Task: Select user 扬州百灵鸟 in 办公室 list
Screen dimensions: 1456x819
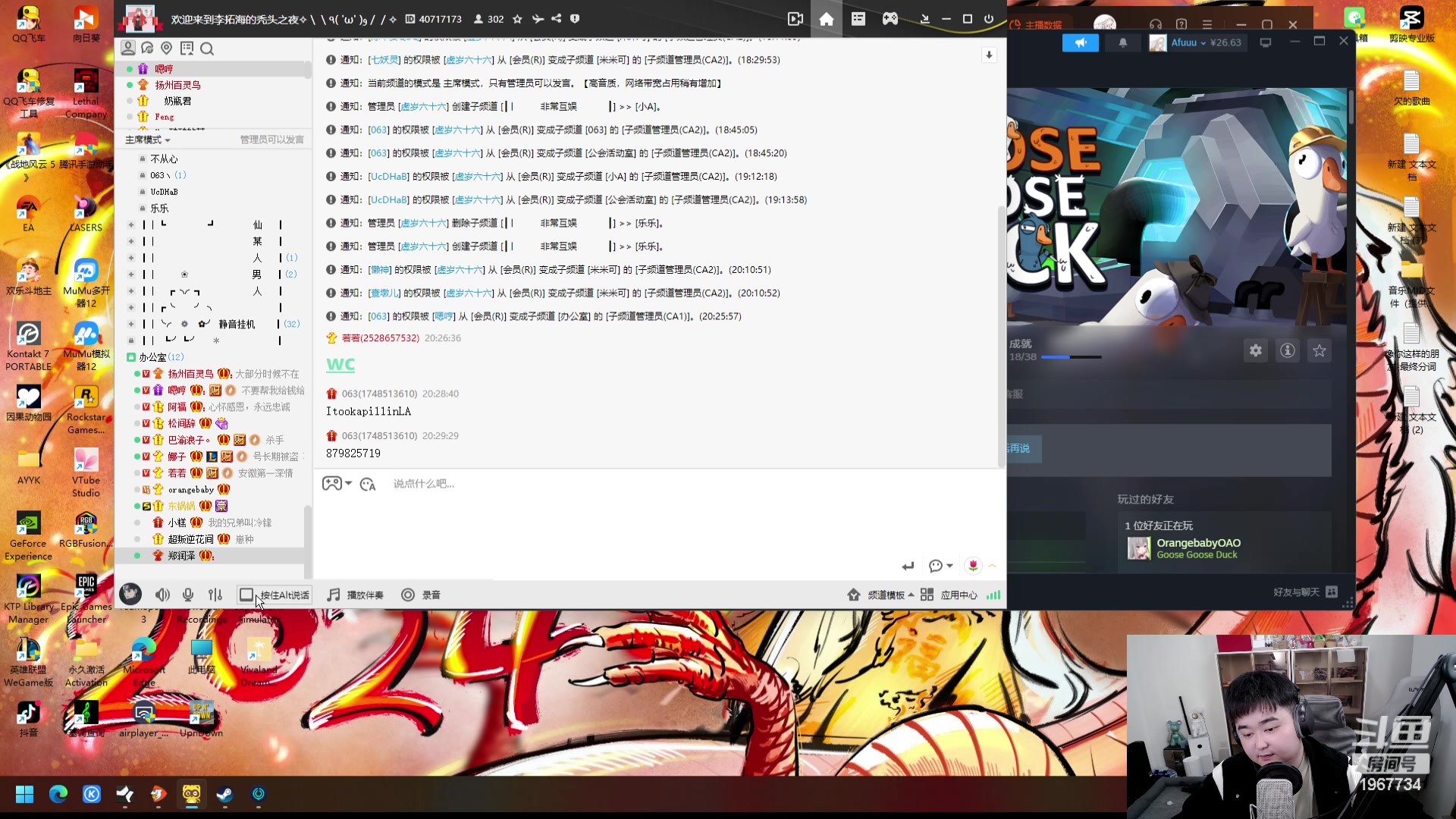Action: tap(190, 374)
